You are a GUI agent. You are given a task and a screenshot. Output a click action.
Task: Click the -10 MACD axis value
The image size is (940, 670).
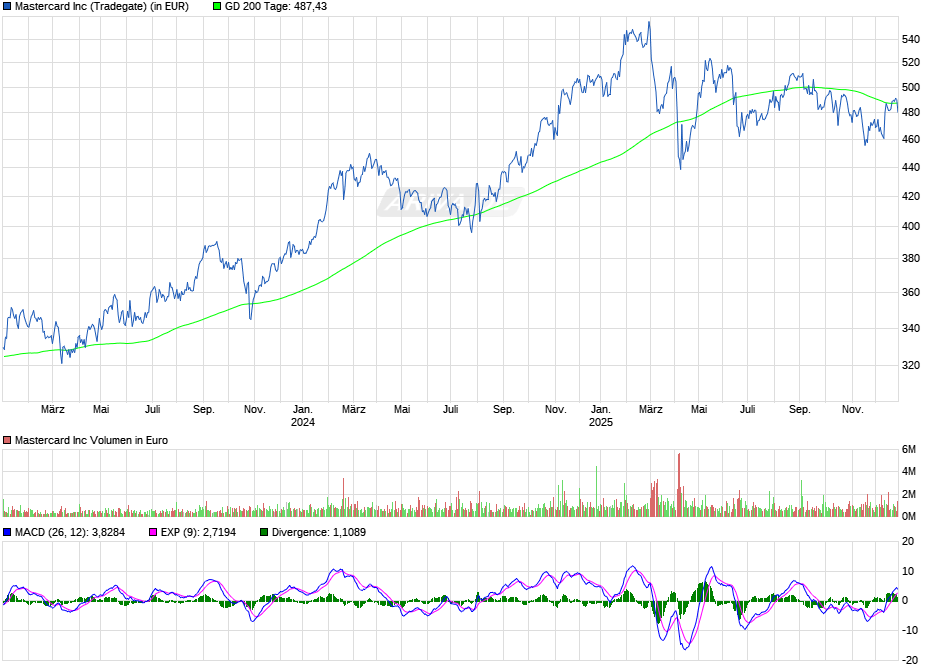[x=910, y=630]
